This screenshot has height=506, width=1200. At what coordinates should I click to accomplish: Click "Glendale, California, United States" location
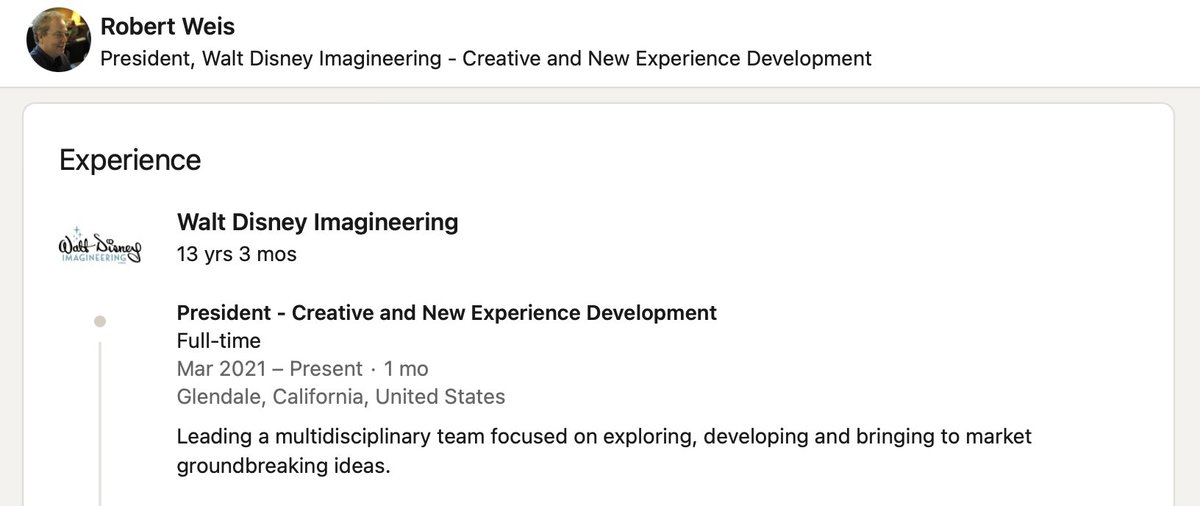[340, 397]
